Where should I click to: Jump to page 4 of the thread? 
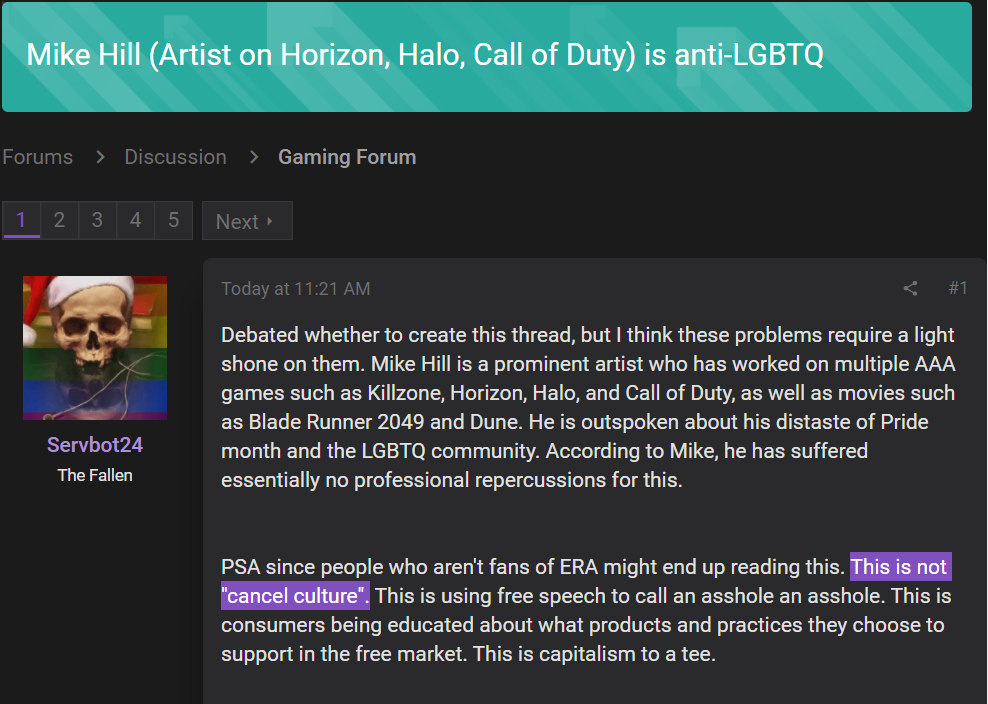pyautogui.click(x=135, y=220)
